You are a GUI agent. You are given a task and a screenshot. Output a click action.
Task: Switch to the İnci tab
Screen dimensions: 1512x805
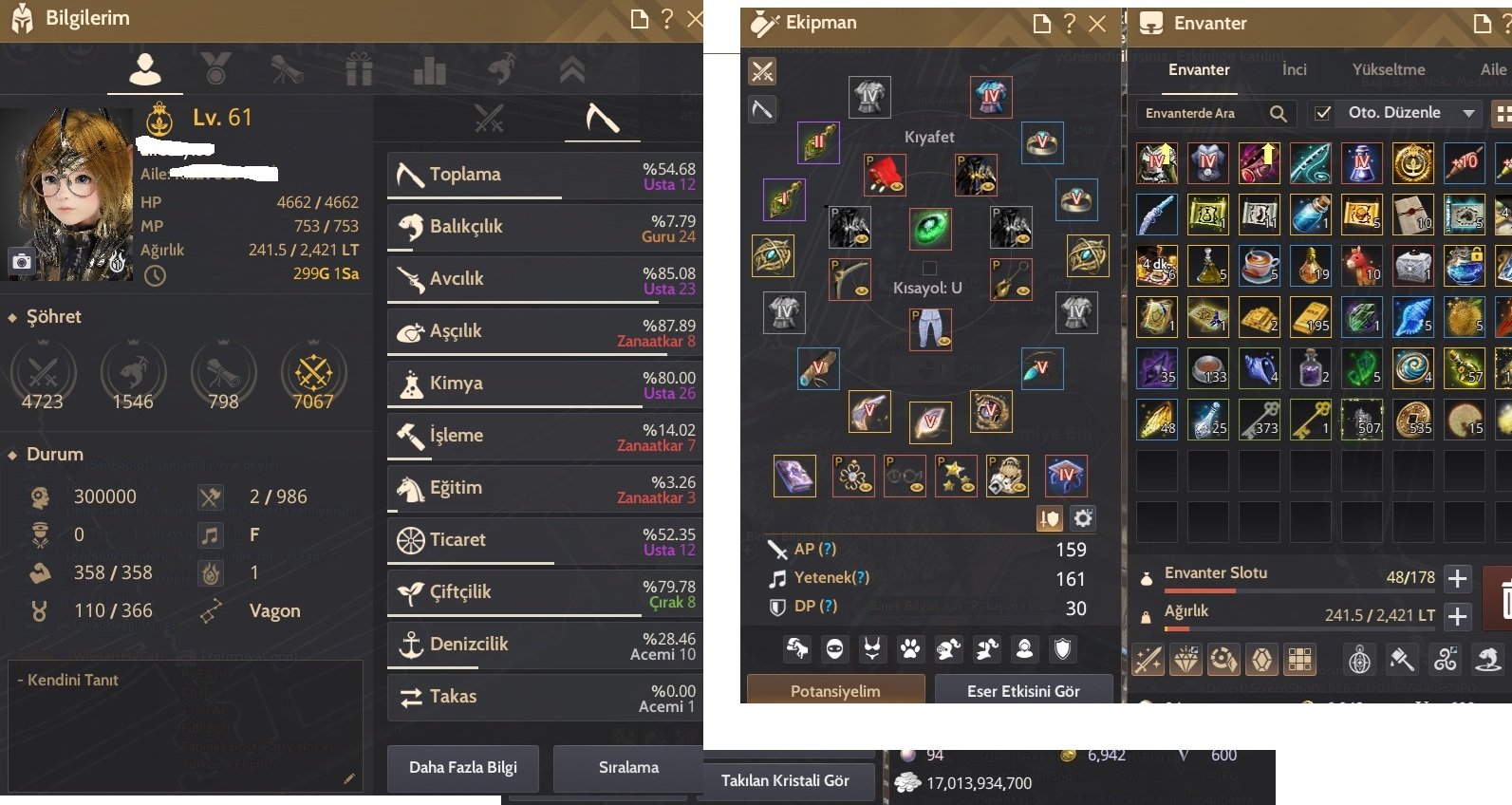click(1294, 69)
